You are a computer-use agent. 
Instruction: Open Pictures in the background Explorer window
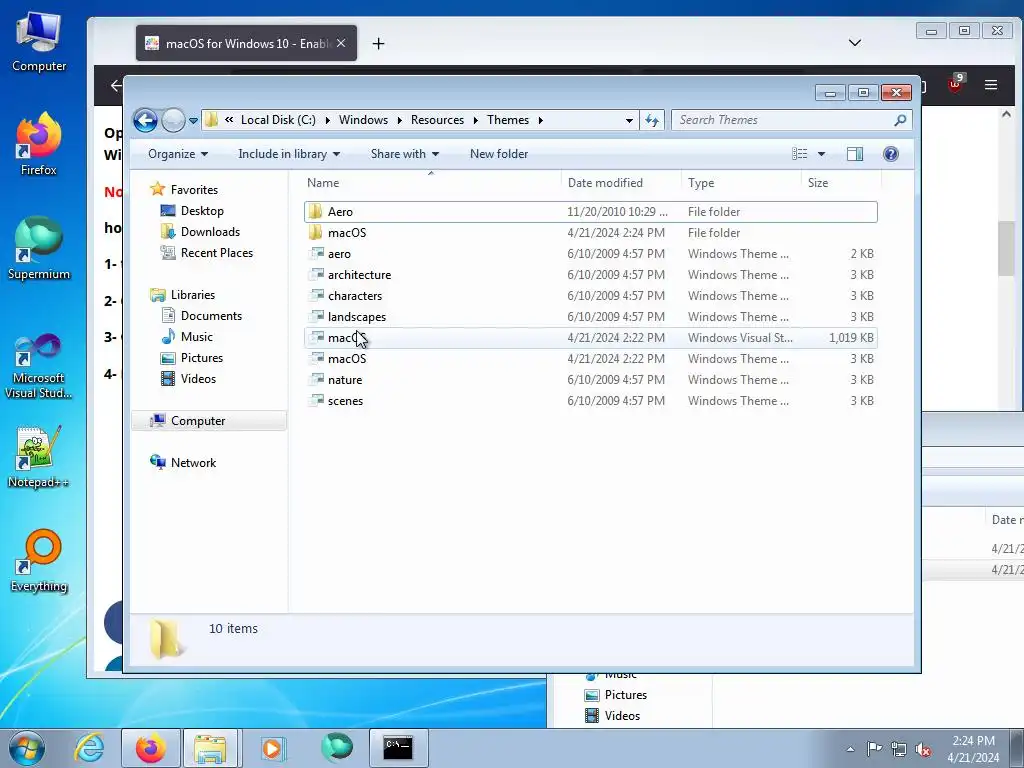click(616, 695)
